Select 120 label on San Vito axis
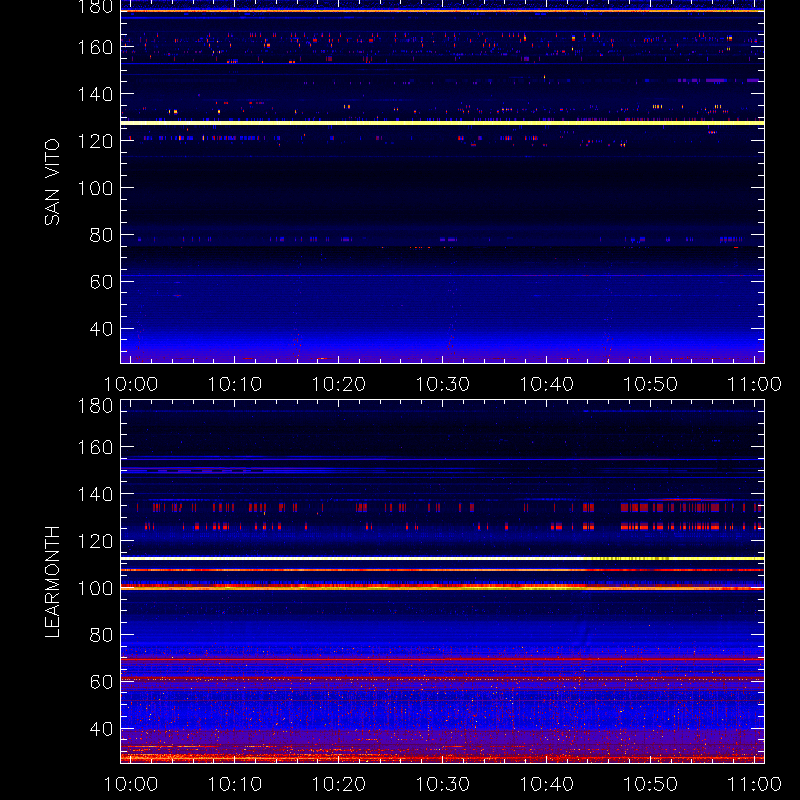This screenshot has width=800, height=800. (95, 141)
